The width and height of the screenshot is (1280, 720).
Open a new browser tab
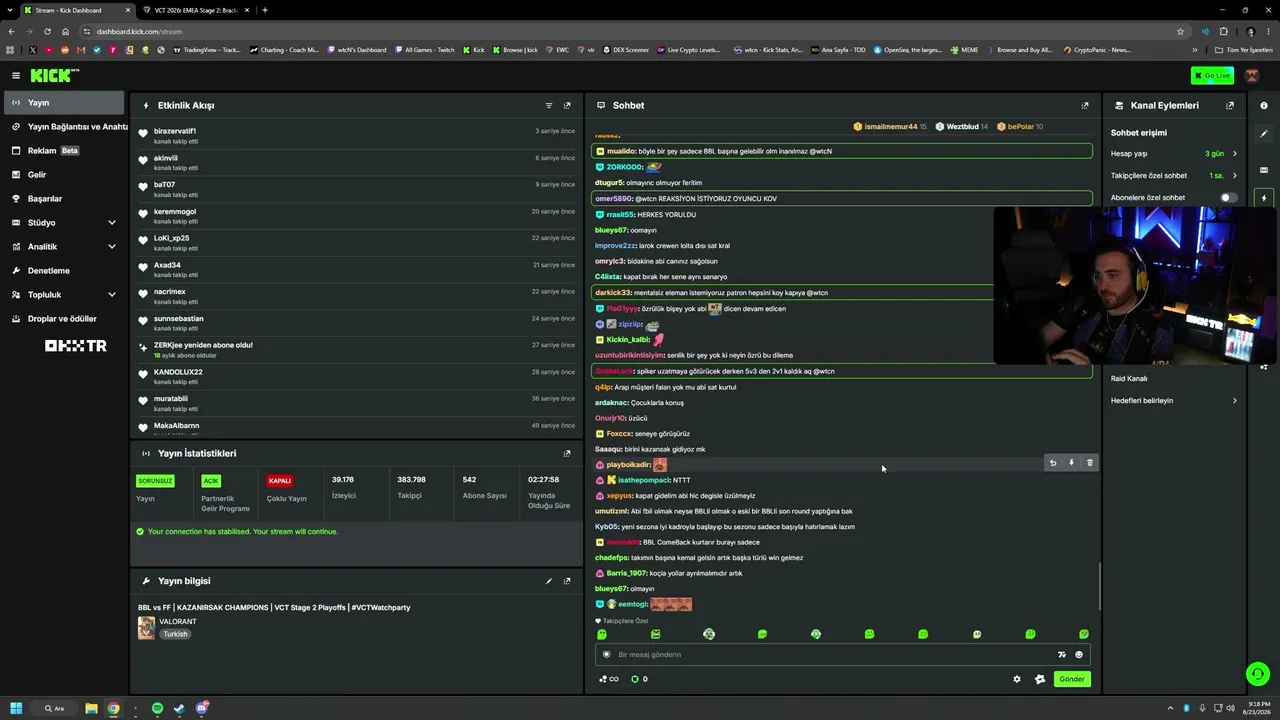pos(265,10)
